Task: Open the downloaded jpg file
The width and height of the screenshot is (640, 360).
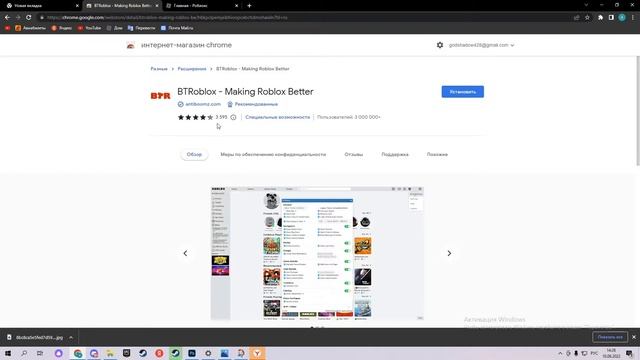Action: click(x=39, y=338)
